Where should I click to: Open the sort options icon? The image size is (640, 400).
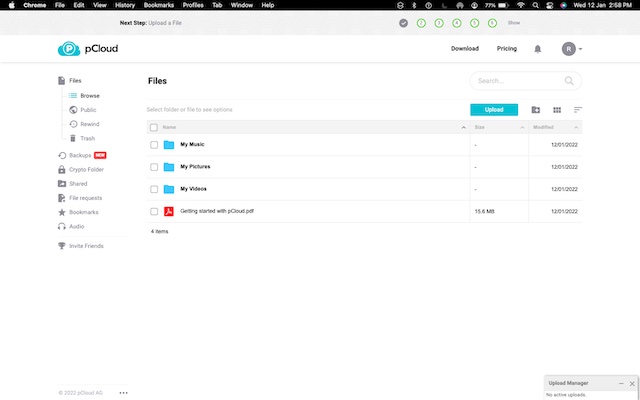coord(578,110)
